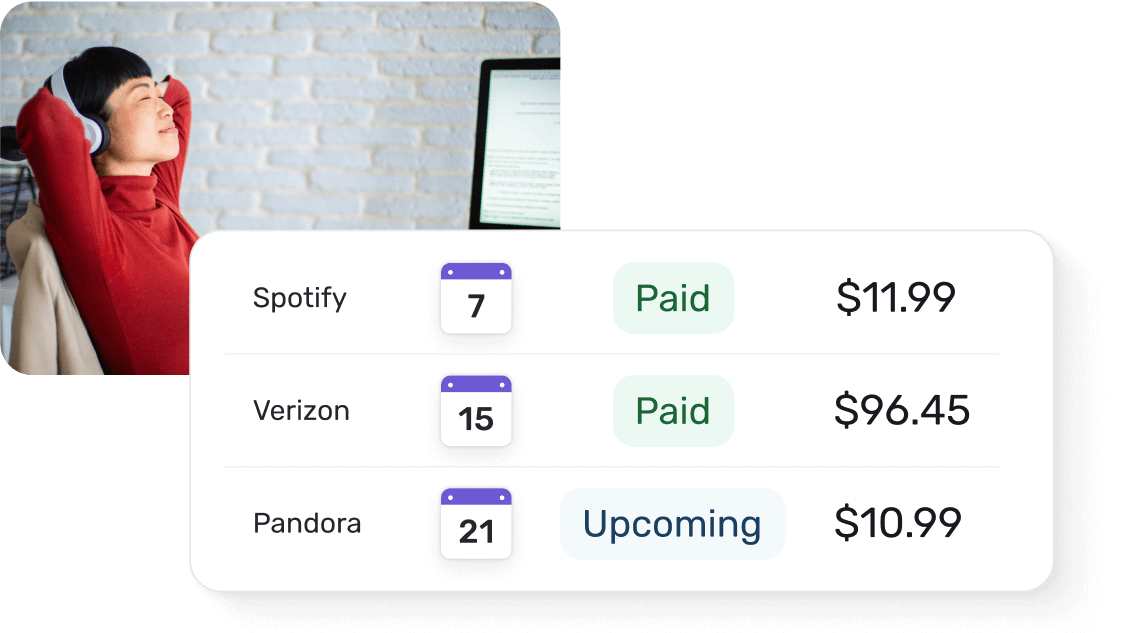Click the Pandora calendar icon showing 21
Image resolution: width=1127 pixels, height=633 pixels.
(476, 523)
